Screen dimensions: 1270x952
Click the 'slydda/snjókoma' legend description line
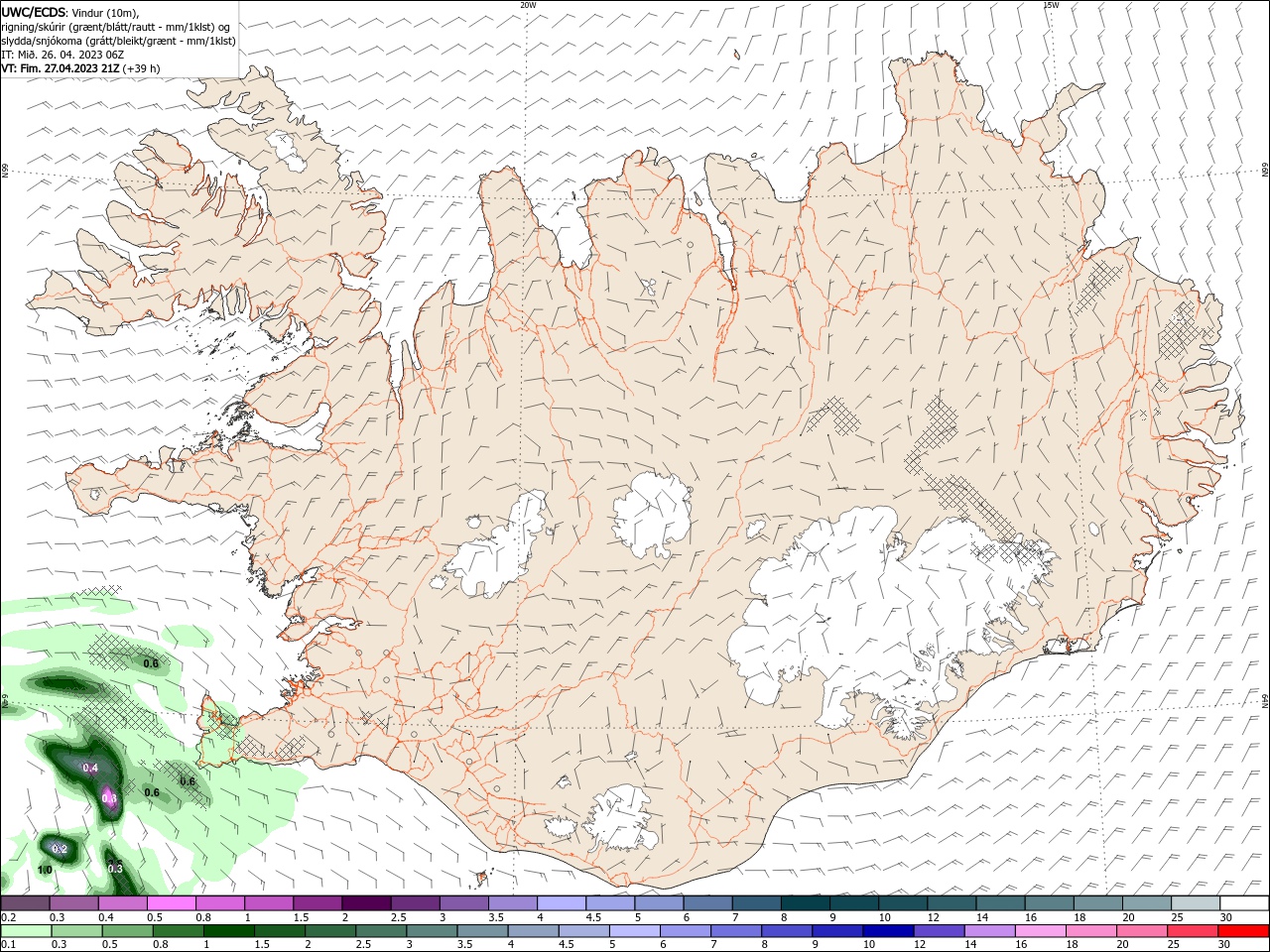(118, 41)
